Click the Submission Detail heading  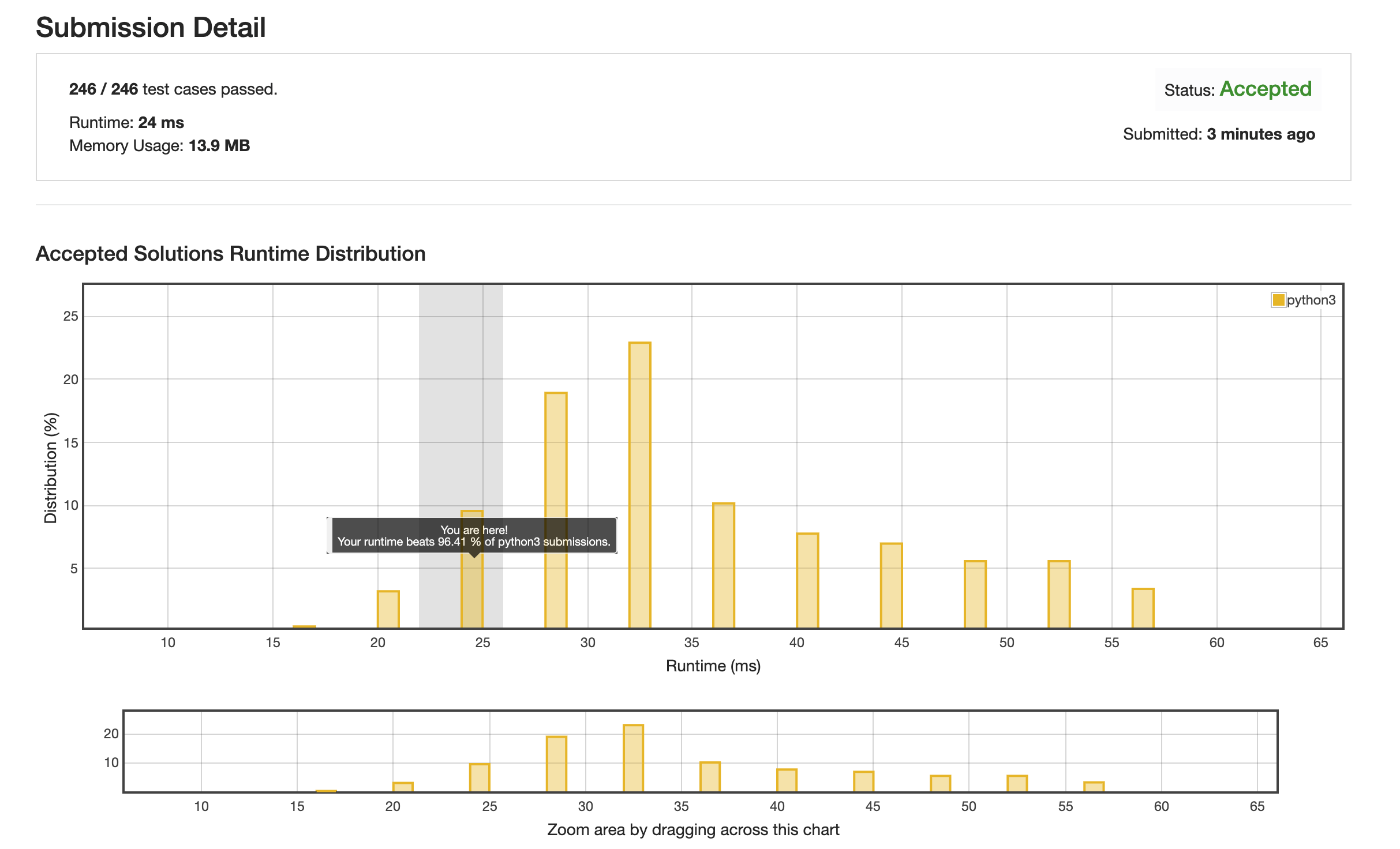[x=151, y=28]
